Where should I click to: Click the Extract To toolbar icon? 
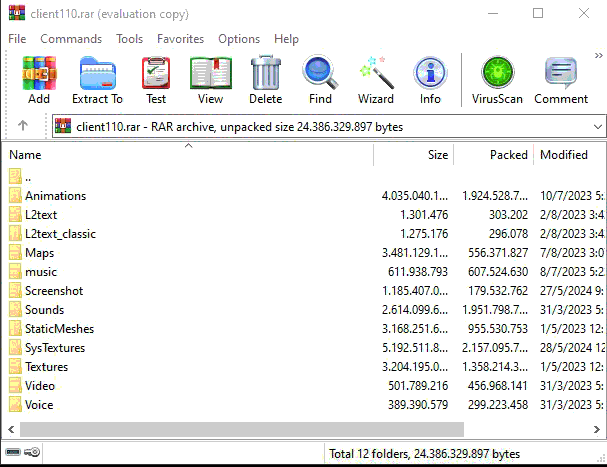(x=97, y=79)
